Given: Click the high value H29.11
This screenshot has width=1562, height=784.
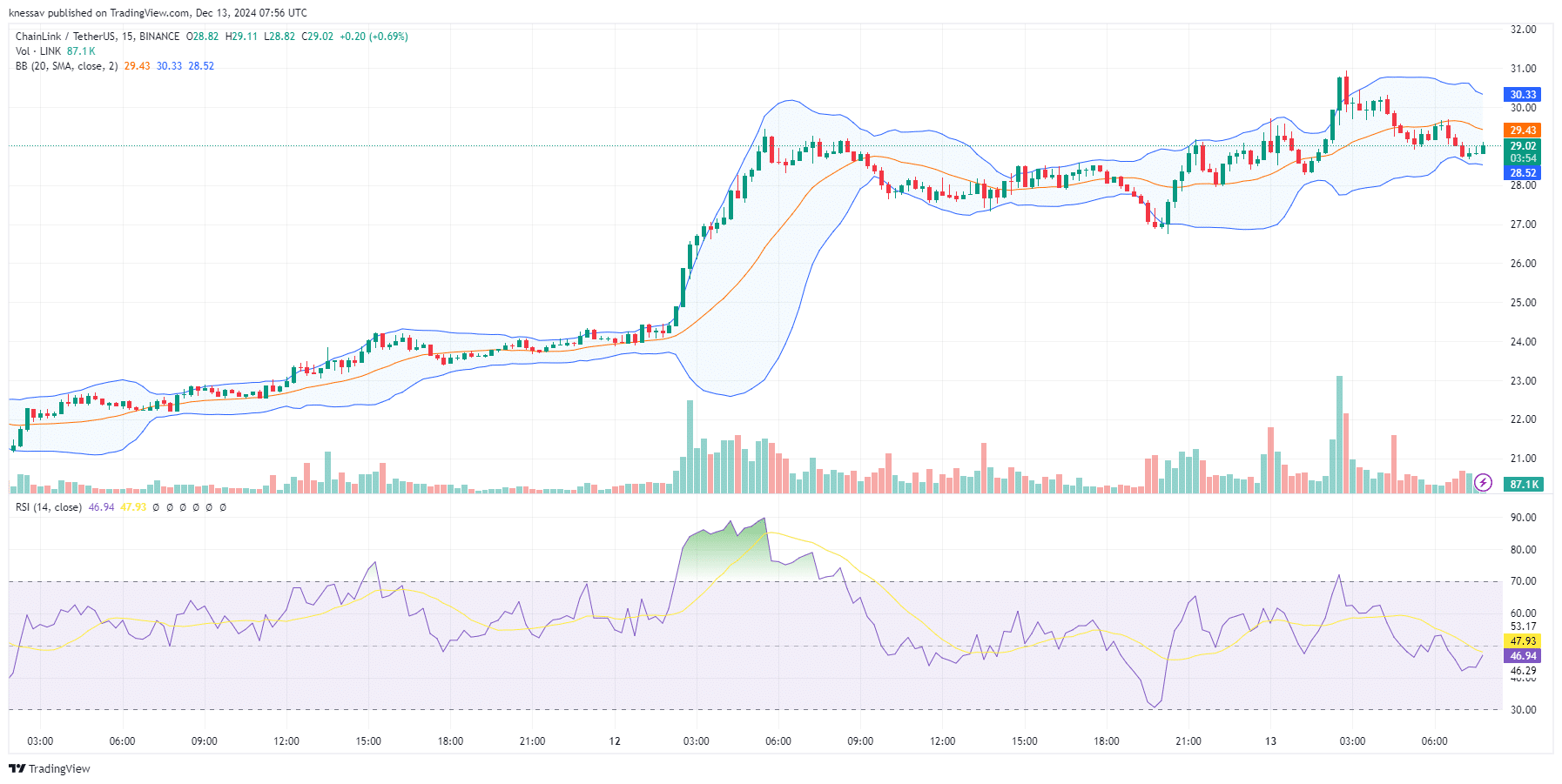Looking at the screenshot, I should pyautogui.click(x=241, y=37).
